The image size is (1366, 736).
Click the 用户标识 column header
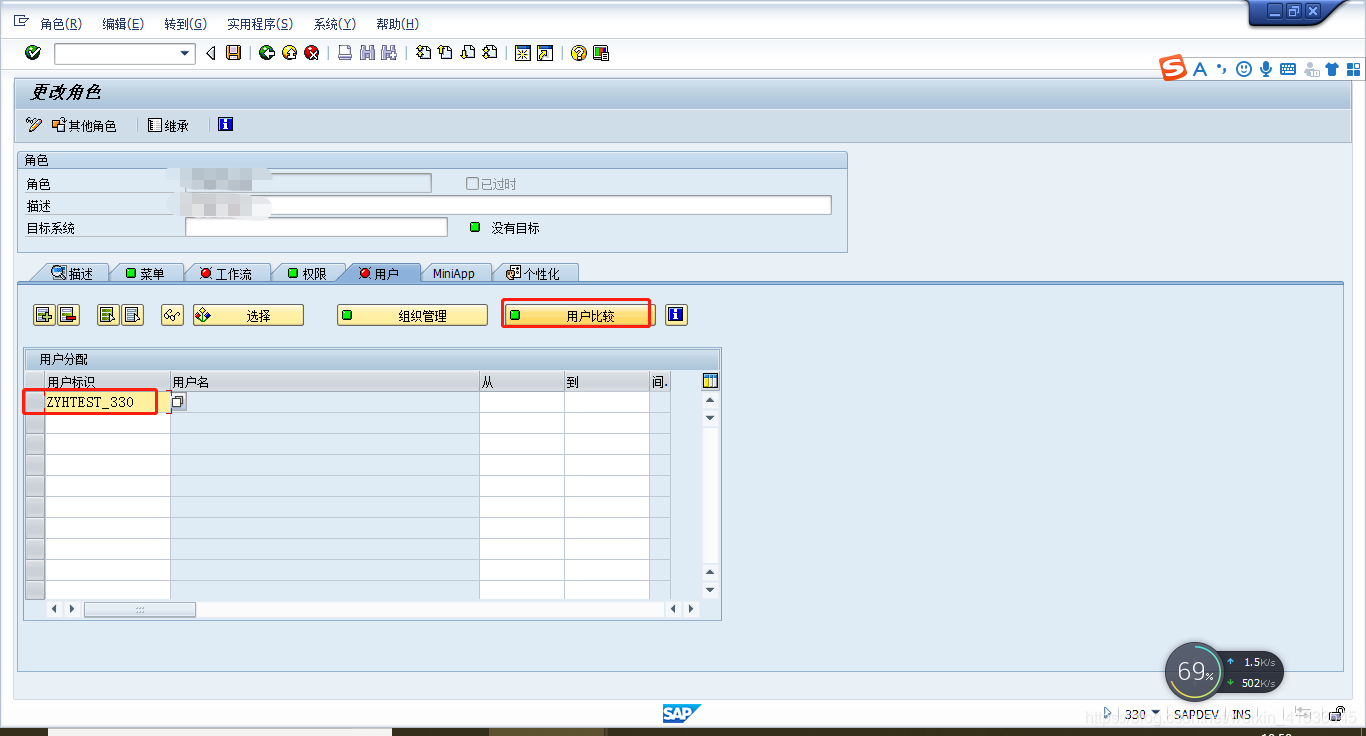click(108, 382)
